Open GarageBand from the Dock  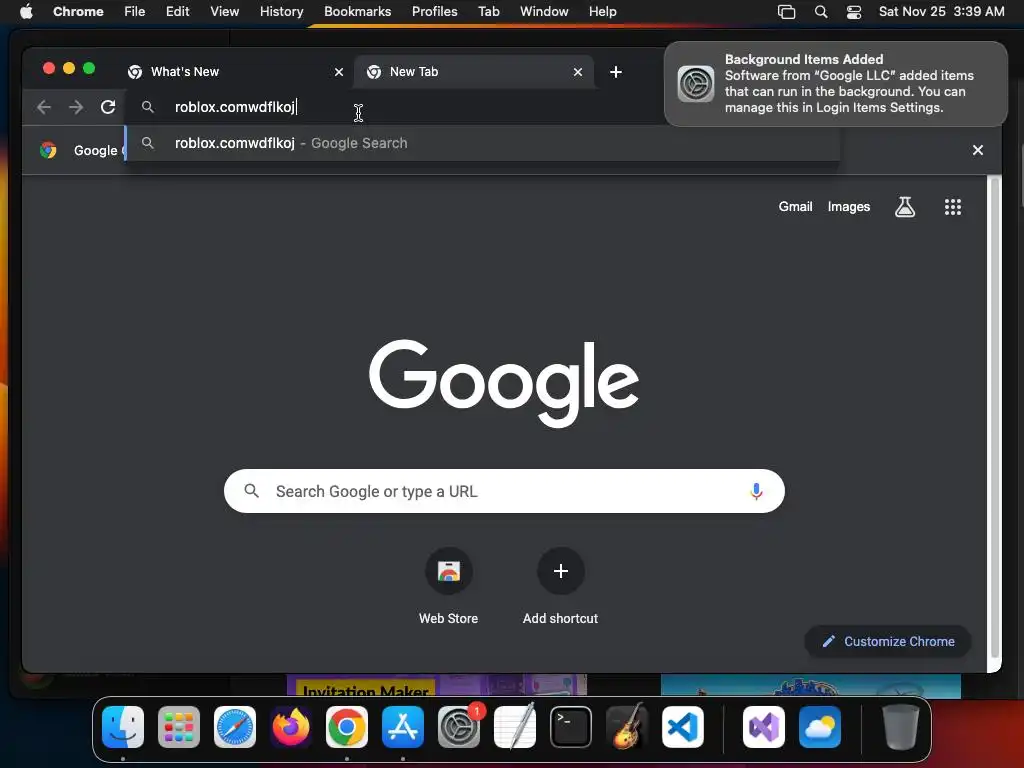(x=627, y=727)
